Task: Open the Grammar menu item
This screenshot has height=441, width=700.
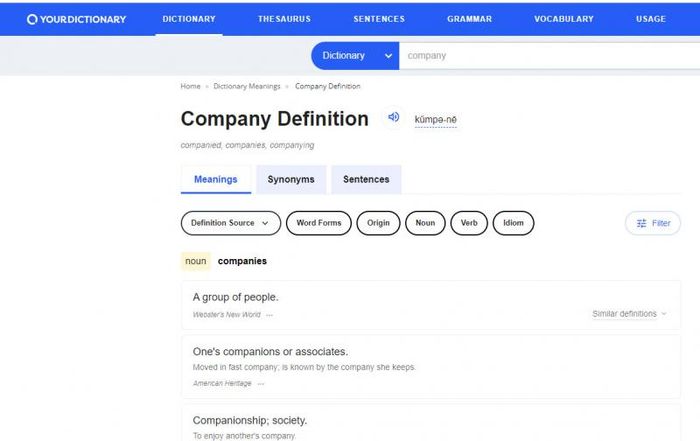Action: [469, 19]
